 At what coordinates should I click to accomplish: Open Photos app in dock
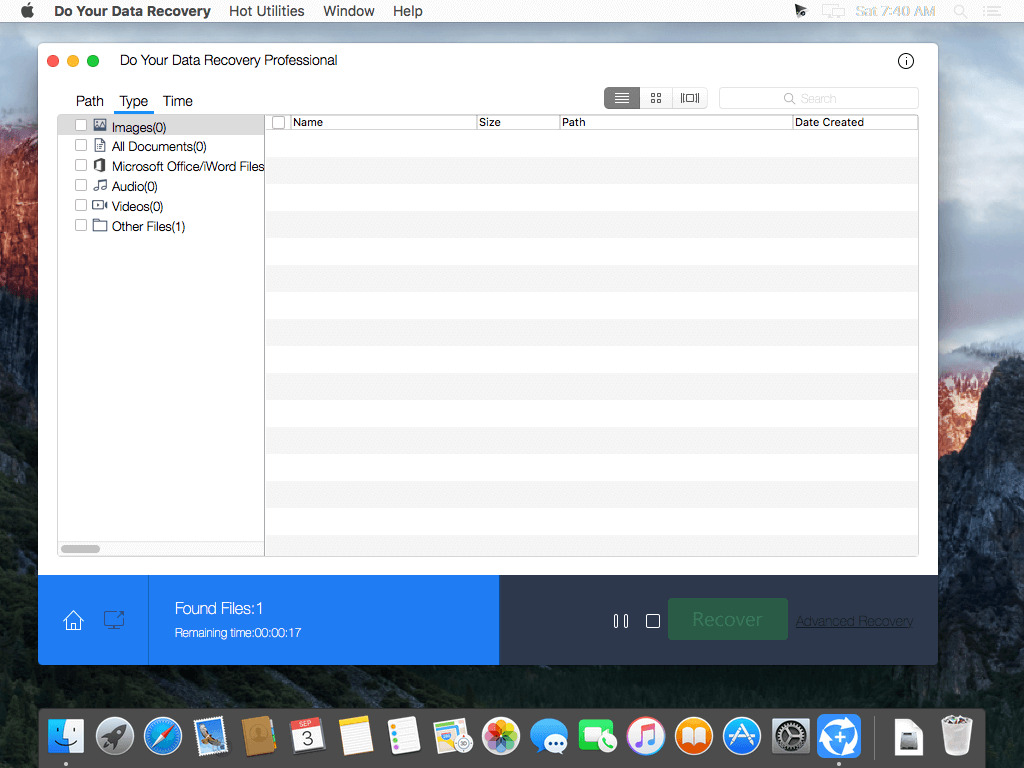pos(501,736)
